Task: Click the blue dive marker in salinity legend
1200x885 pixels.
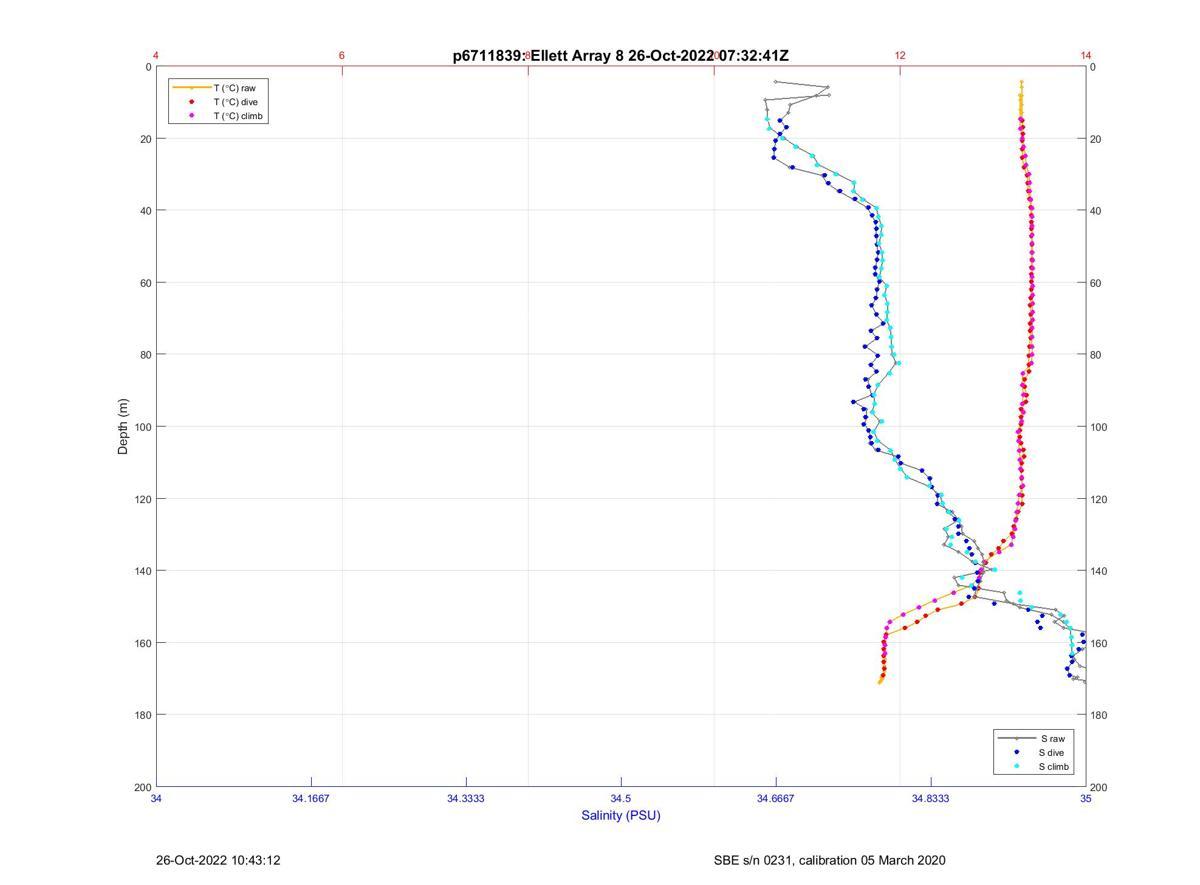Action: point(1016,752)
